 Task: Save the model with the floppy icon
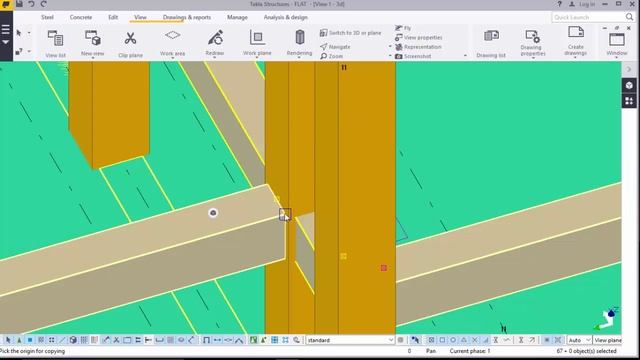click(19, 4)
